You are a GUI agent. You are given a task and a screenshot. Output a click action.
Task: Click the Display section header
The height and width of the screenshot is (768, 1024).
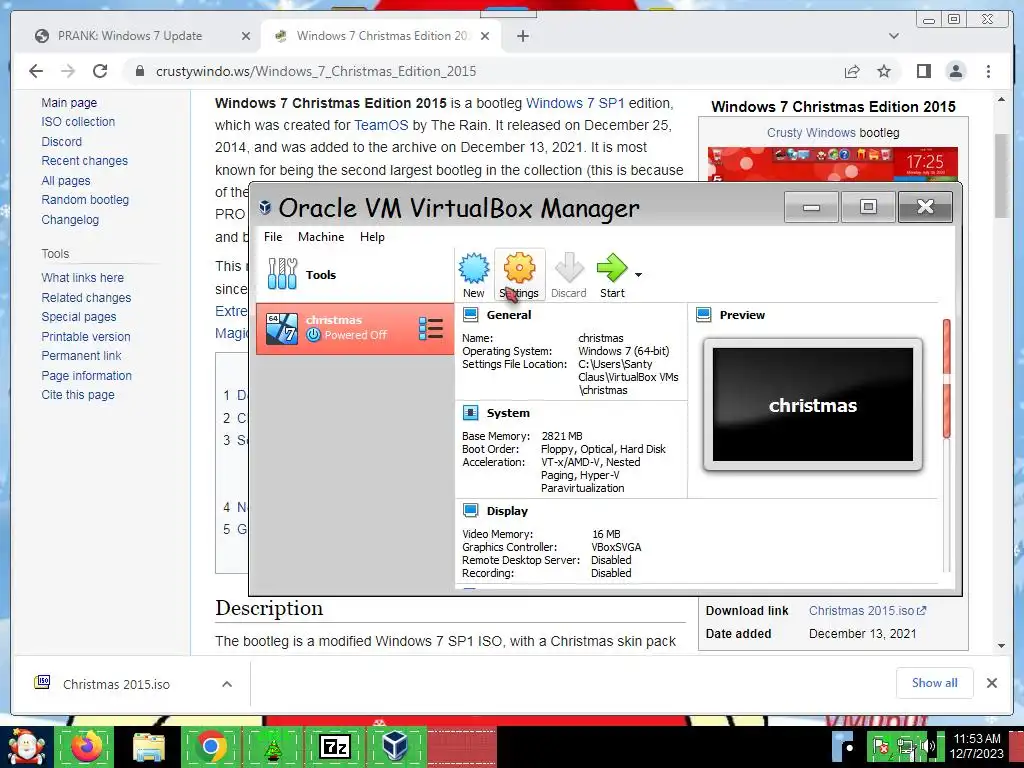[507, 511]
